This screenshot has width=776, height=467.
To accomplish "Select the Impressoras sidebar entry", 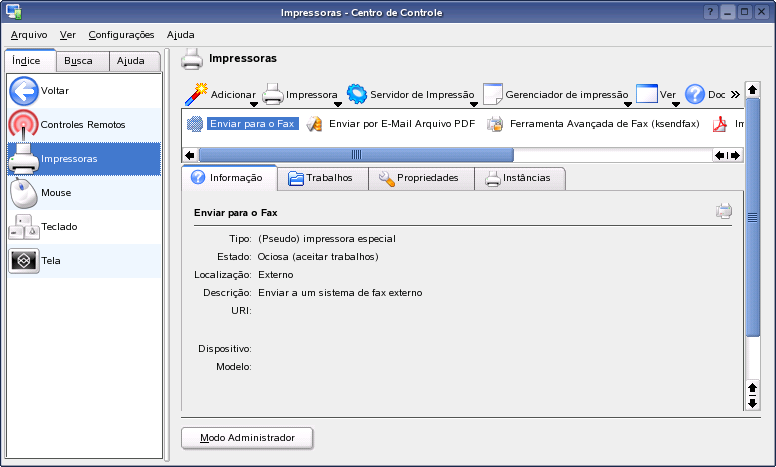I will [x=85, y=159].
